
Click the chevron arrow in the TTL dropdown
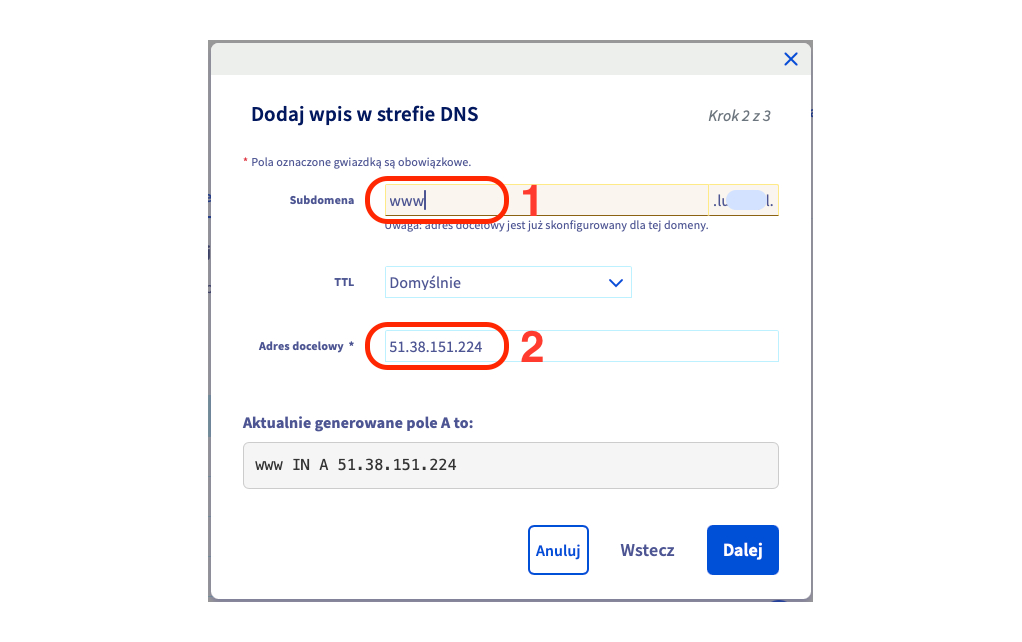pyautogui.click(x=616, y=283)
